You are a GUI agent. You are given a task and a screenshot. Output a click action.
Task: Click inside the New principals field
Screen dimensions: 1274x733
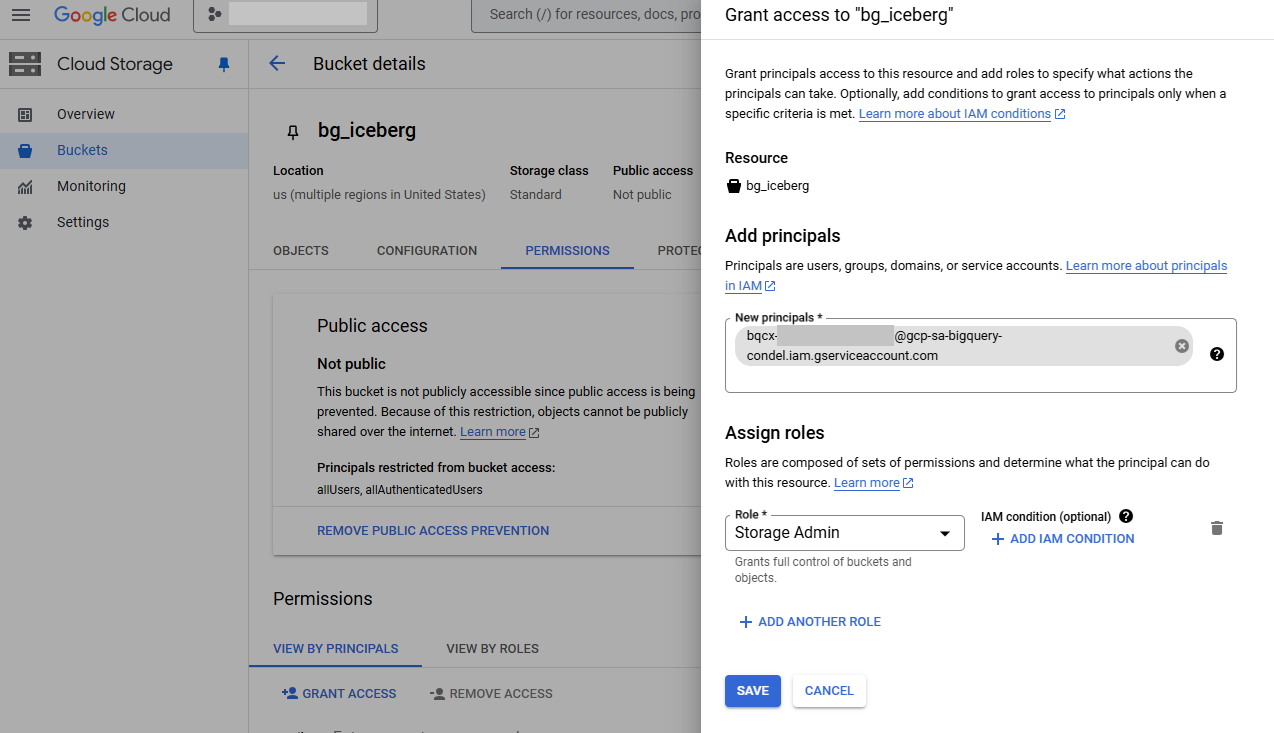pyautogui.click(x=981, y=355)
